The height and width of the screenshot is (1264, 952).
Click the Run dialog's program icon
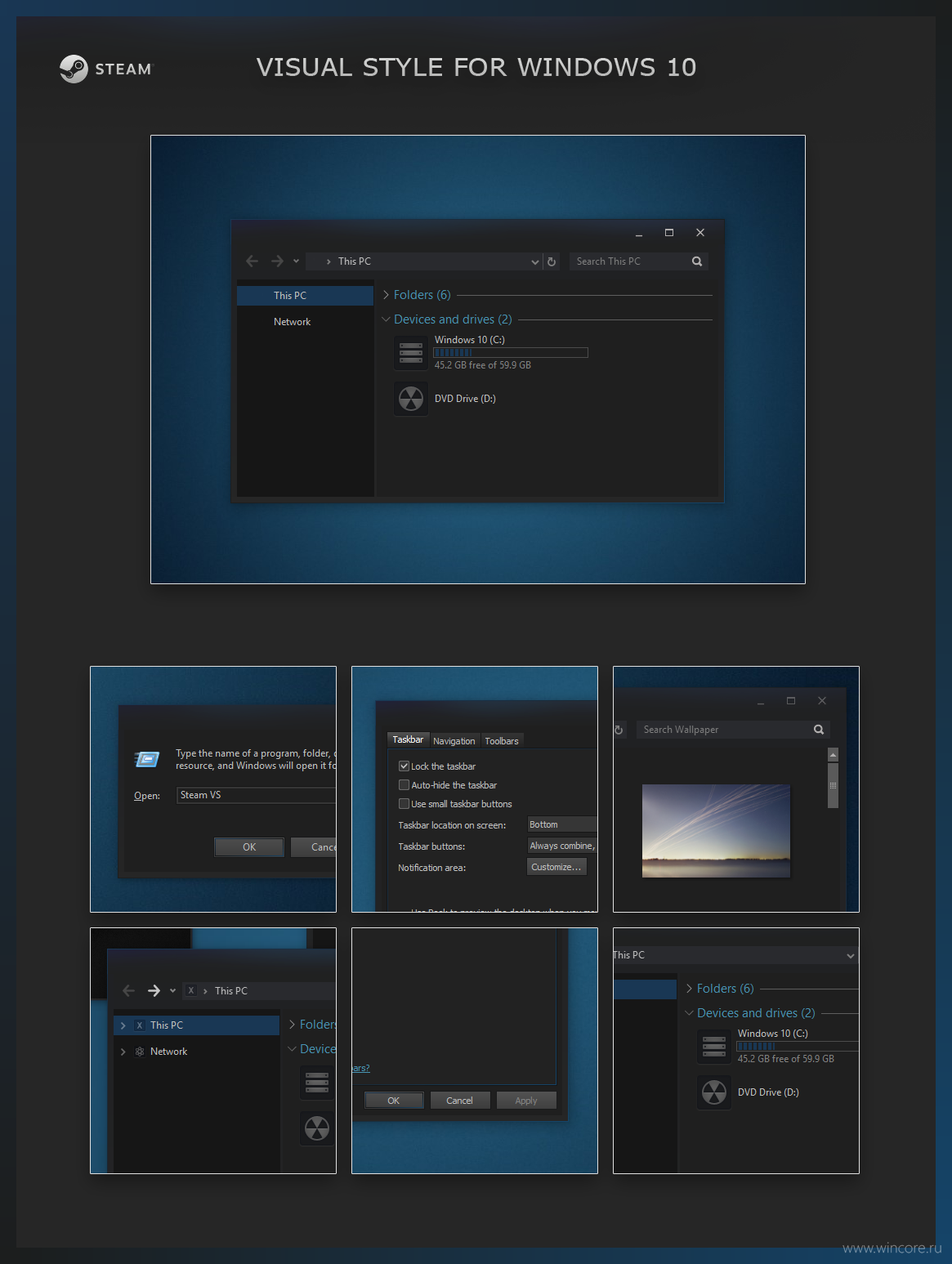[147, 760]
